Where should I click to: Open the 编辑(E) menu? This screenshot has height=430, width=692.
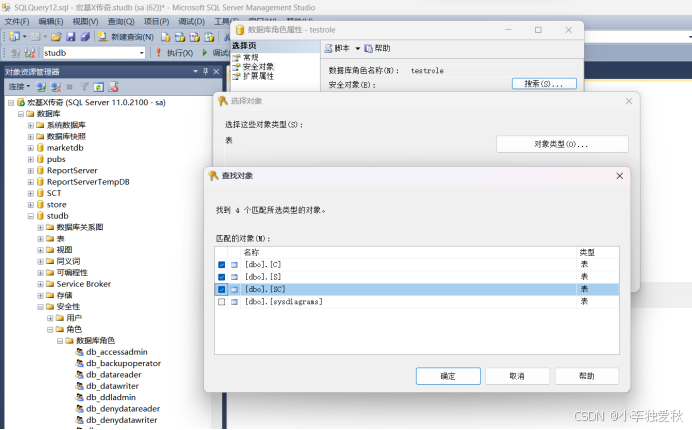[x=51, y=22]
